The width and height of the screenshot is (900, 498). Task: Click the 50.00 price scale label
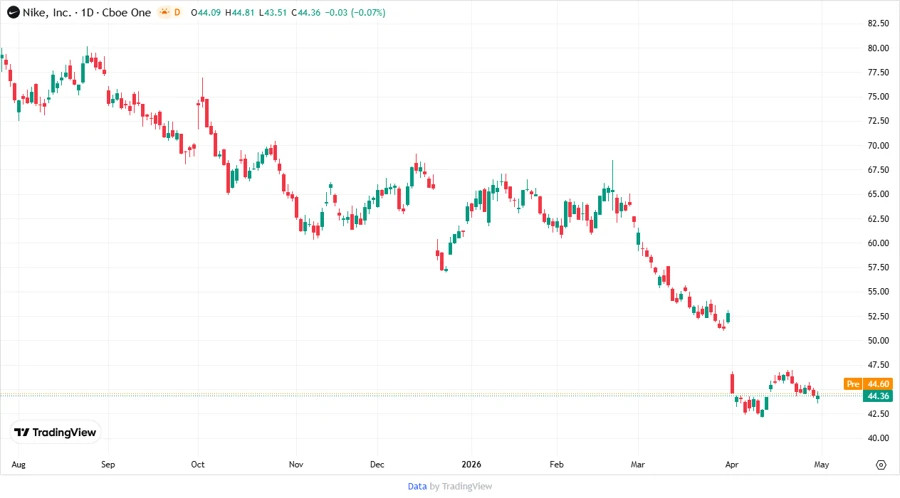click(878, 340)
